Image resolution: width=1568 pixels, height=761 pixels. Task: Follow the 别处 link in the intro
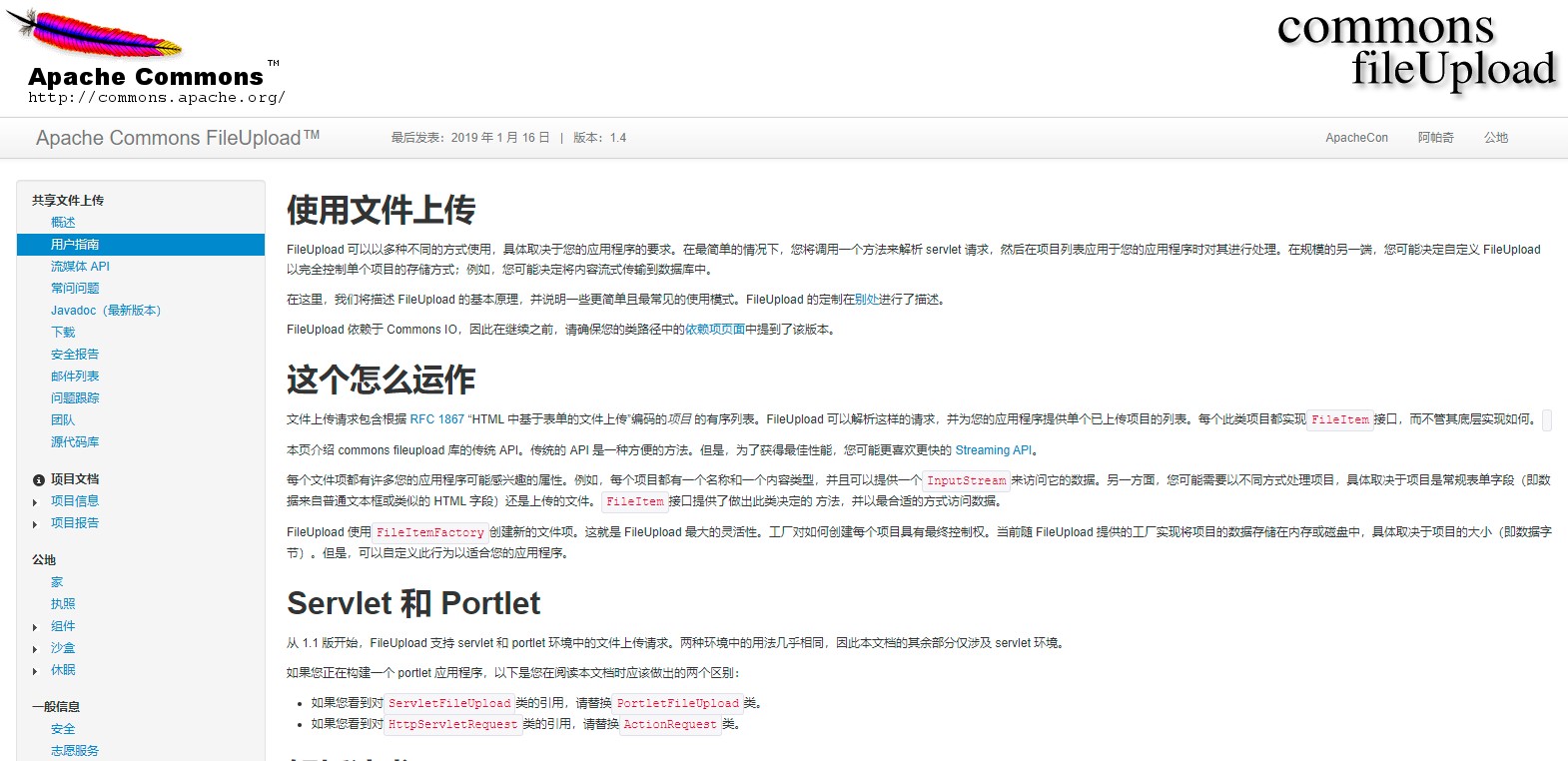[x=867, y=300]
